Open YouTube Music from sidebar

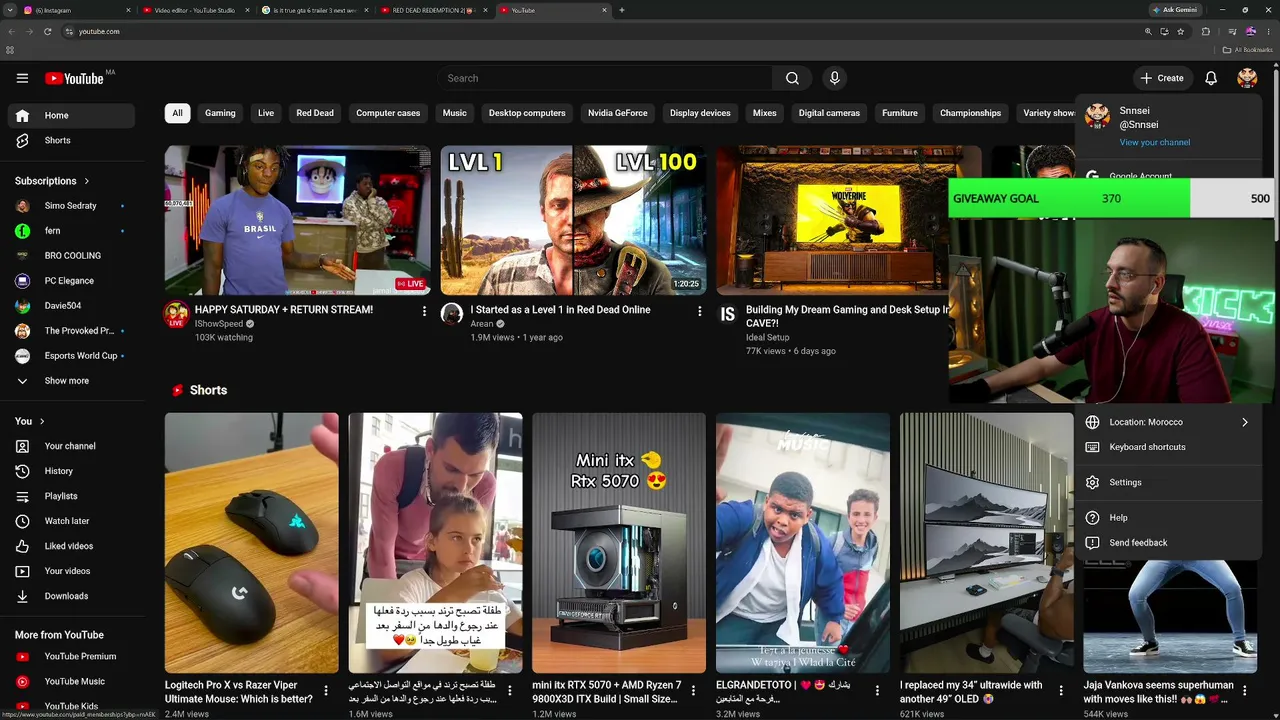coord(70,681)
